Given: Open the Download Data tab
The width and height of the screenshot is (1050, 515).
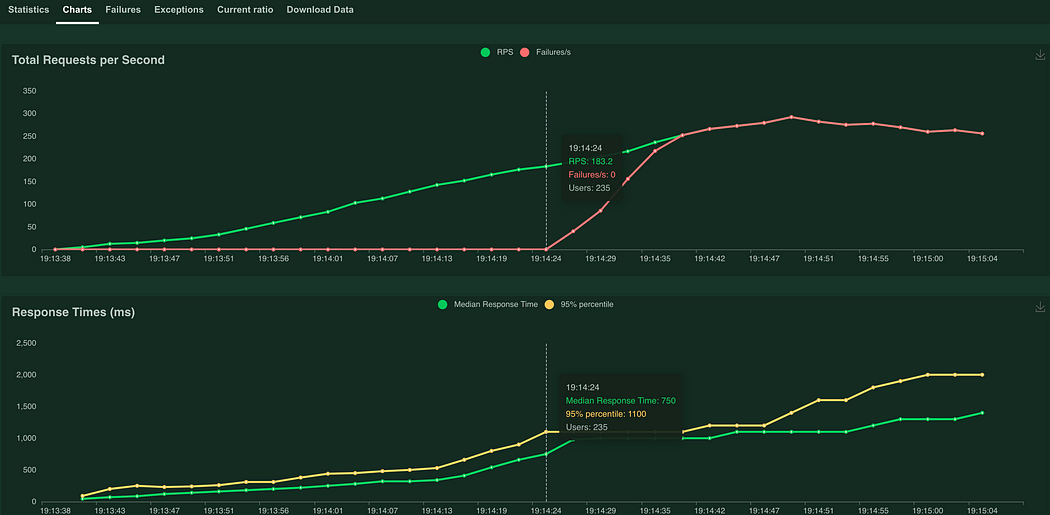Looking at the screenshot, I should pyautogui.click(x=320, y=10).
